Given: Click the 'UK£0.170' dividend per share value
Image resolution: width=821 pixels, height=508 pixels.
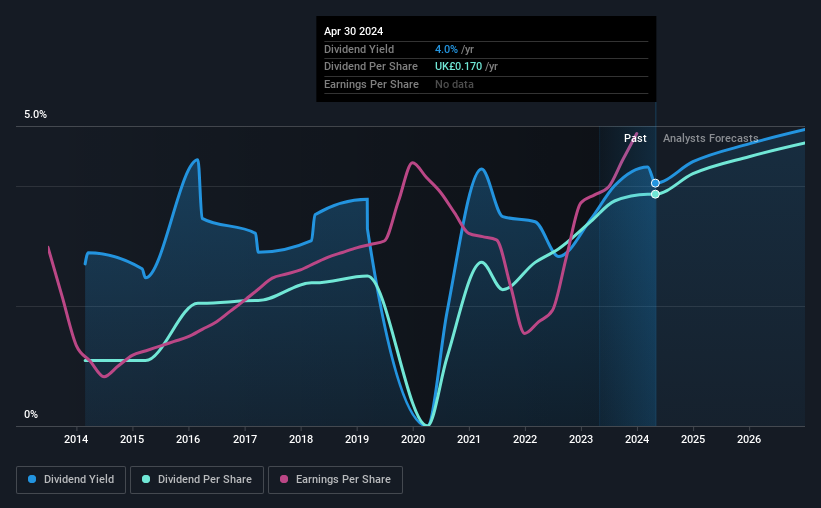Looking at the screenshot, I should (458, 67).
